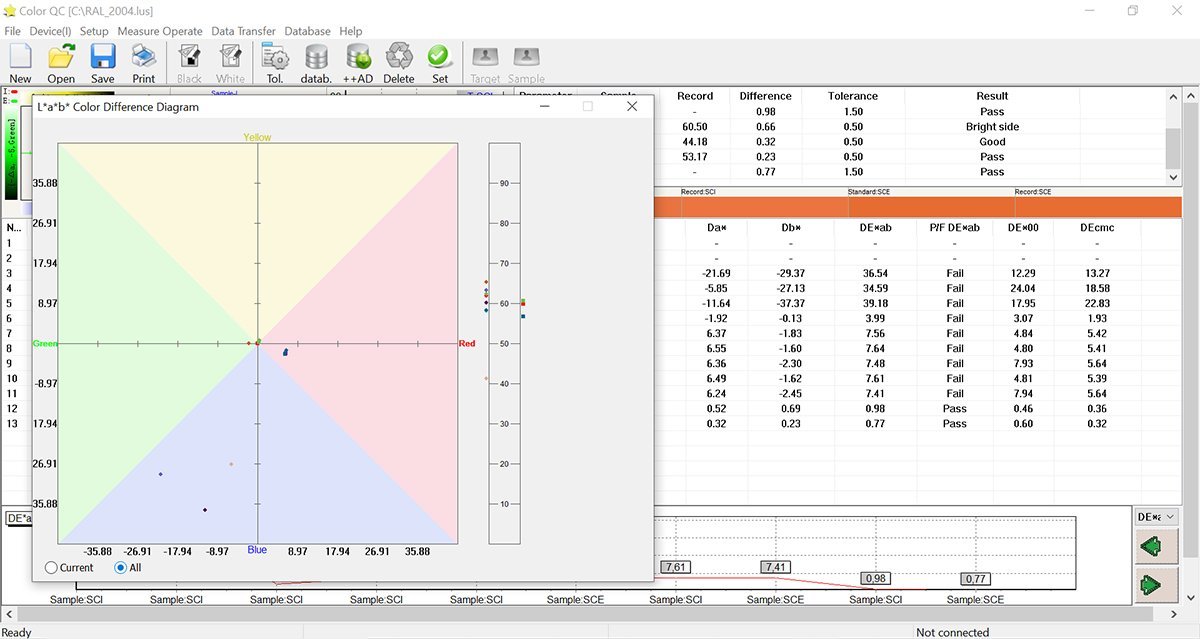Viewport: 1200px width, 639px height.
Task: Click the 'P/F DE*ab' column header
Action: click(x=955, y=228)
